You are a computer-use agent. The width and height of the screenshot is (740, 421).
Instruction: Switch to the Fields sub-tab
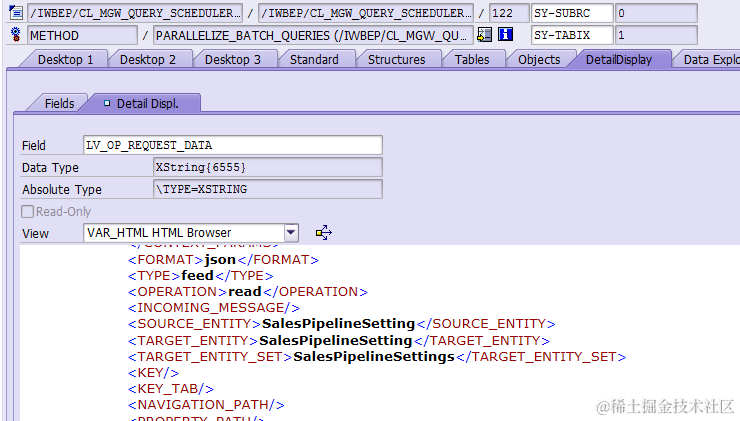coord(59,103)
